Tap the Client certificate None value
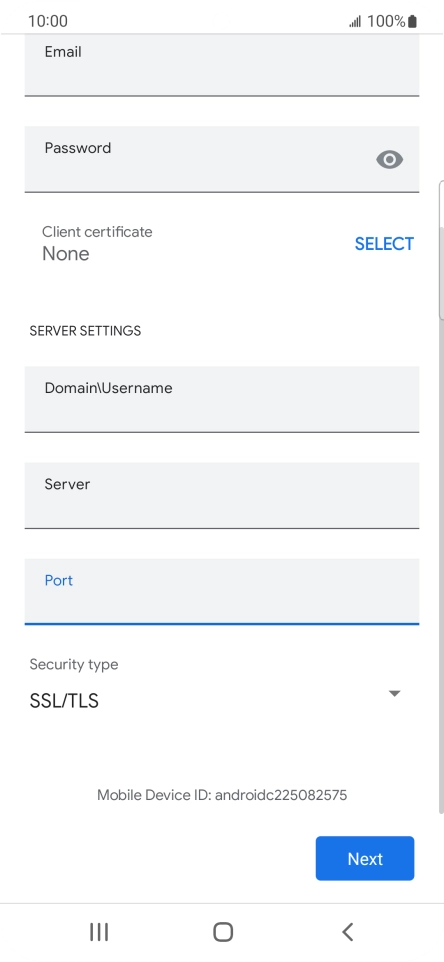The height and width of the screenshot is (962, 444). point(66,253)
